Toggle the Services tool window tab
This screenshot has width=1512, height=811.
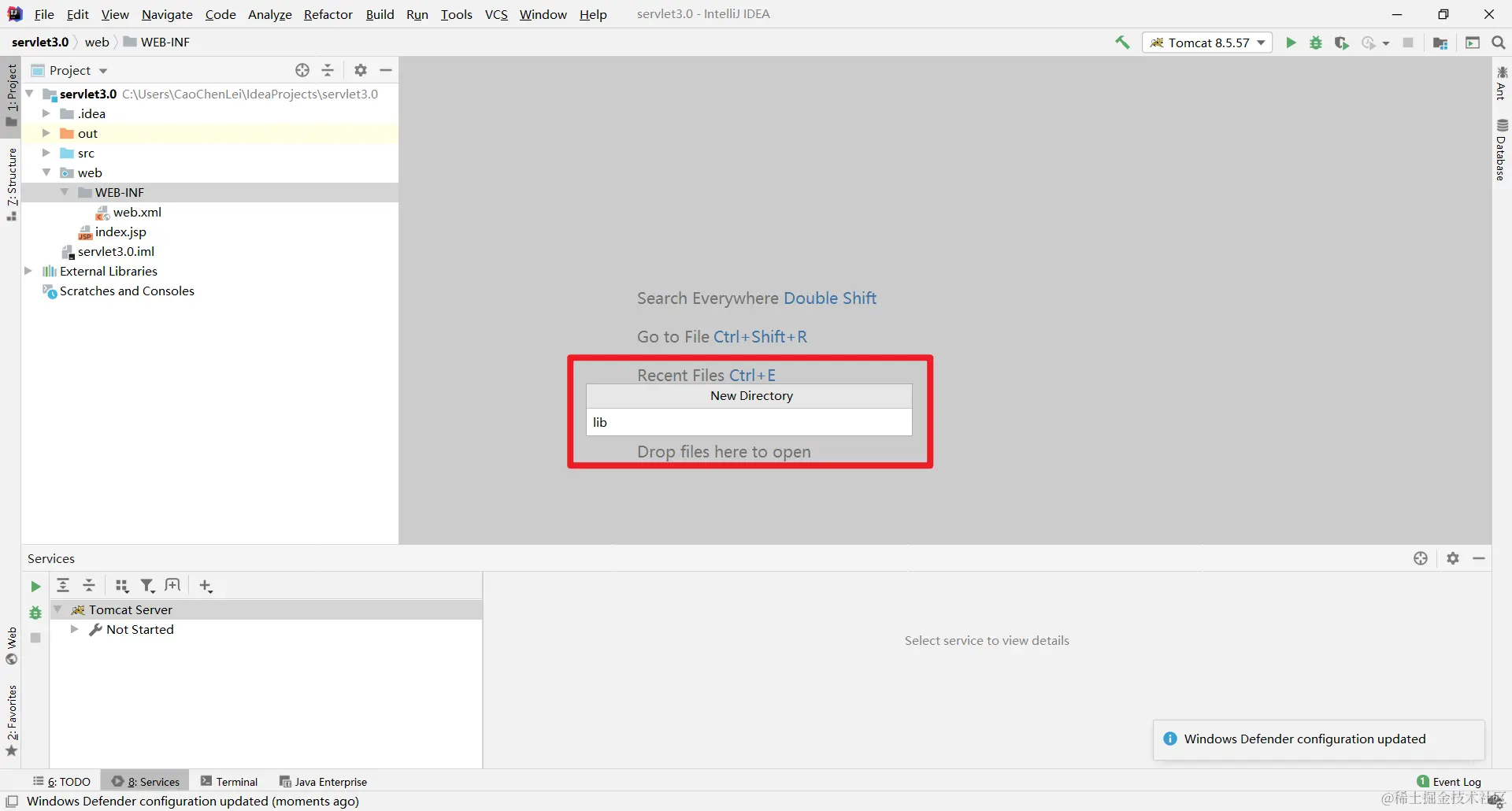[x=146, y=782]
